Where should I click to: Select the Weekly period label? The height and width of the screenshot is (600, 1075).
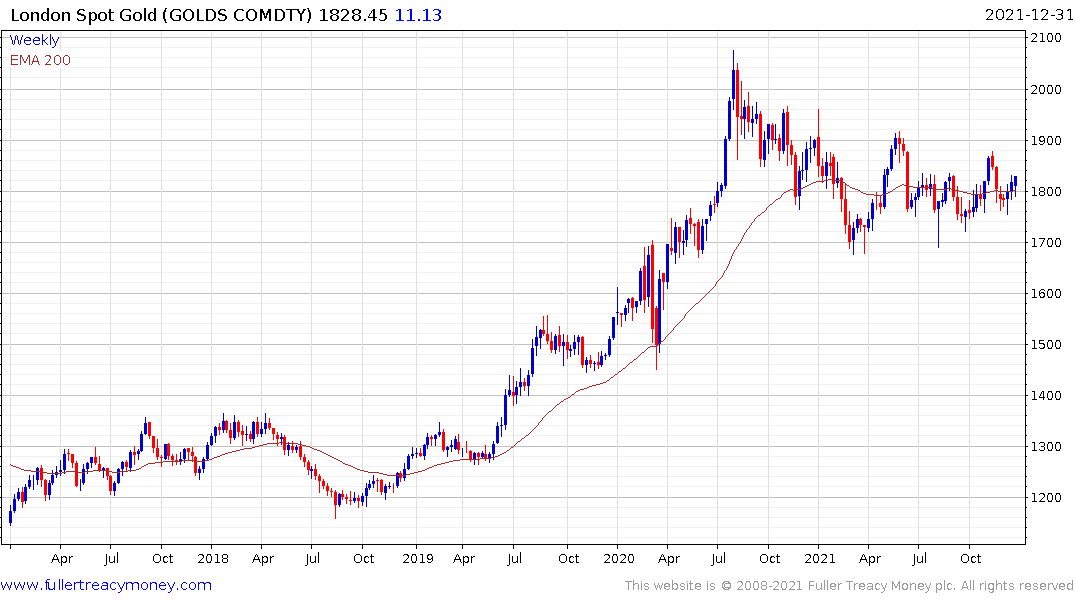(x=34, y=40)
